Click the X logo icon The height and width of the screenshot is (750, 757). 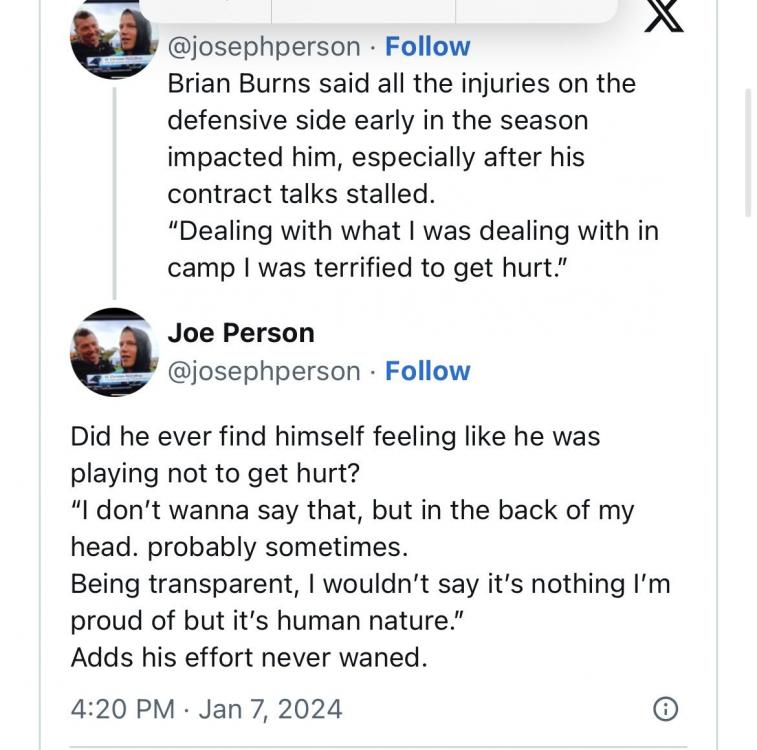[663, 16]
